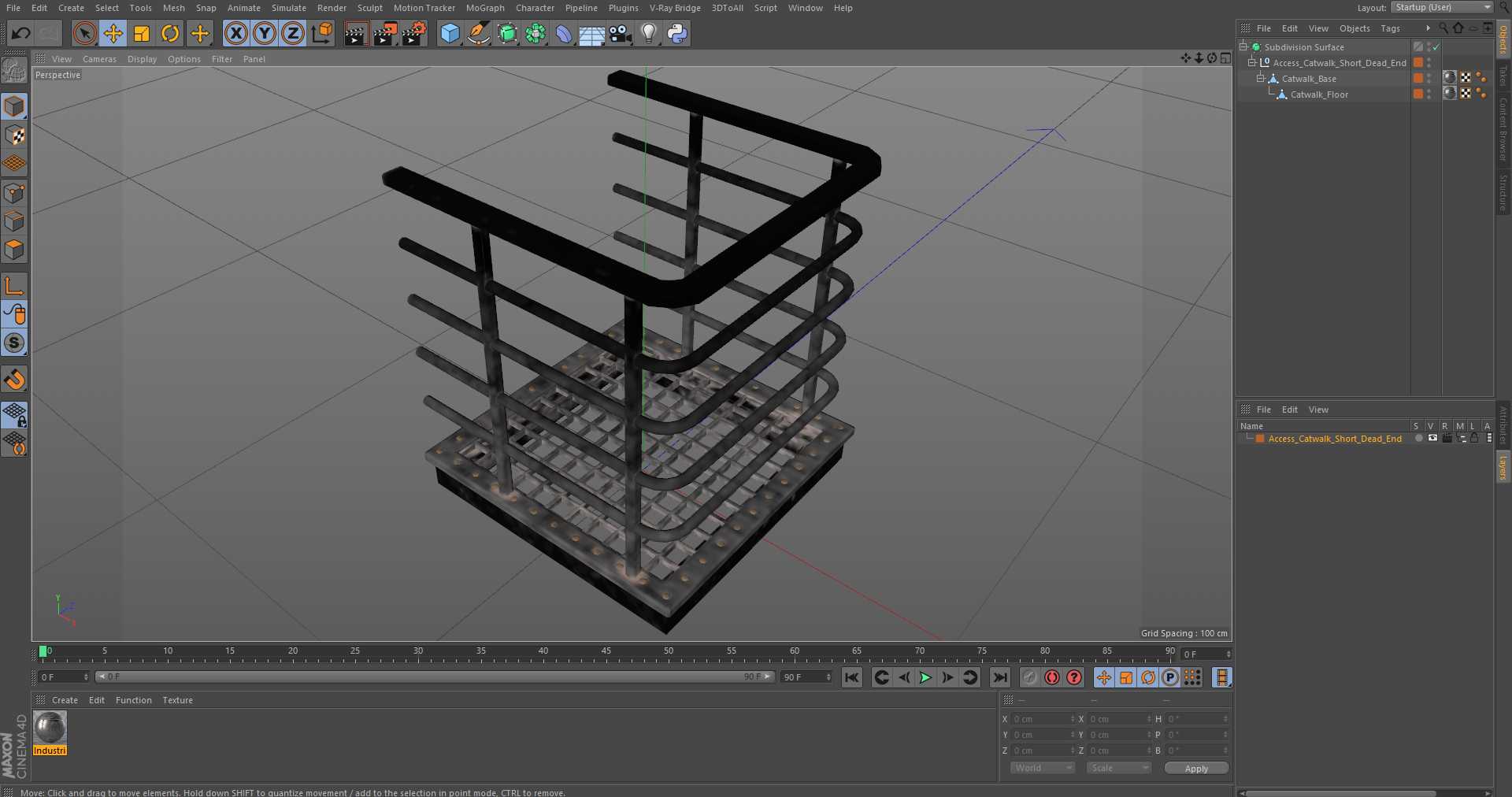Click end frame 90 F field stepper
The width and height of the screenshot is (1512, 797).
pyautogui.click(x=828, y=677)
